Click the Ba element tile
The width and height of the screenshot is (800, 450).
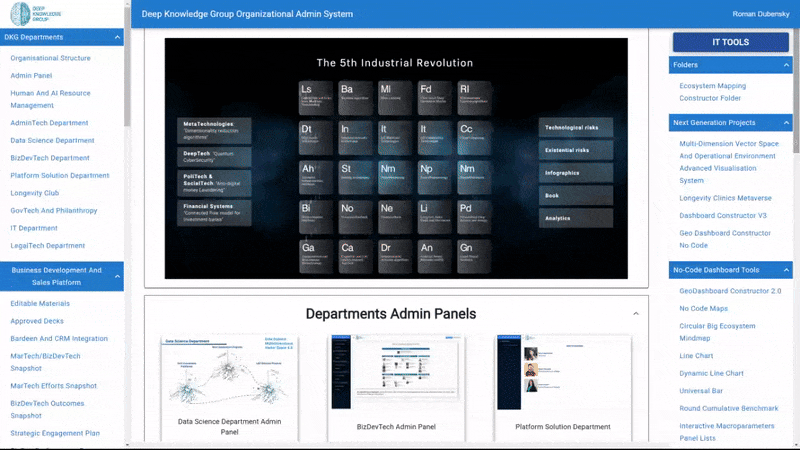click(356, 97)
